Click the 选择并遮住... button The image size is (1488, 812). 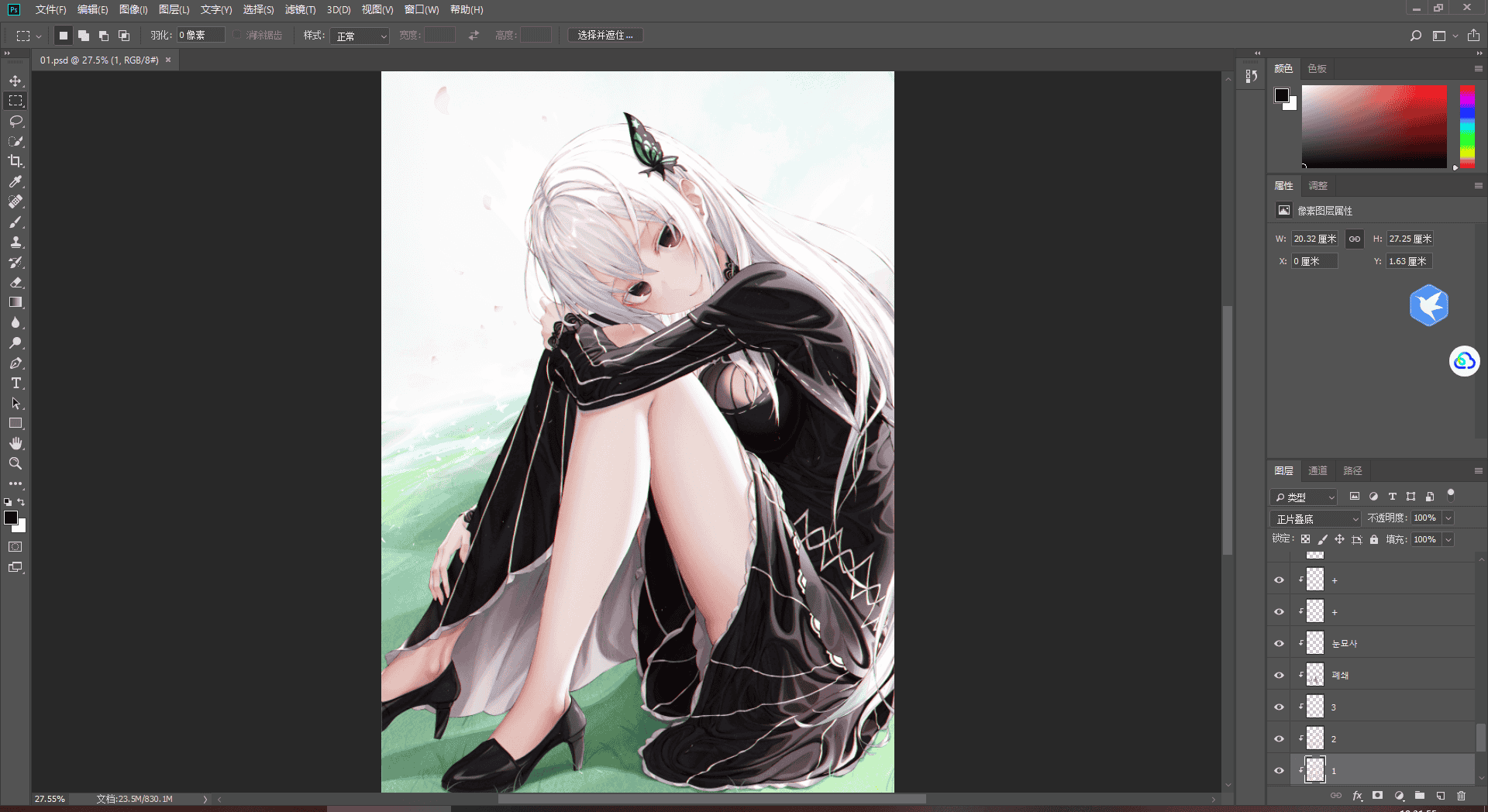[605, 36]
